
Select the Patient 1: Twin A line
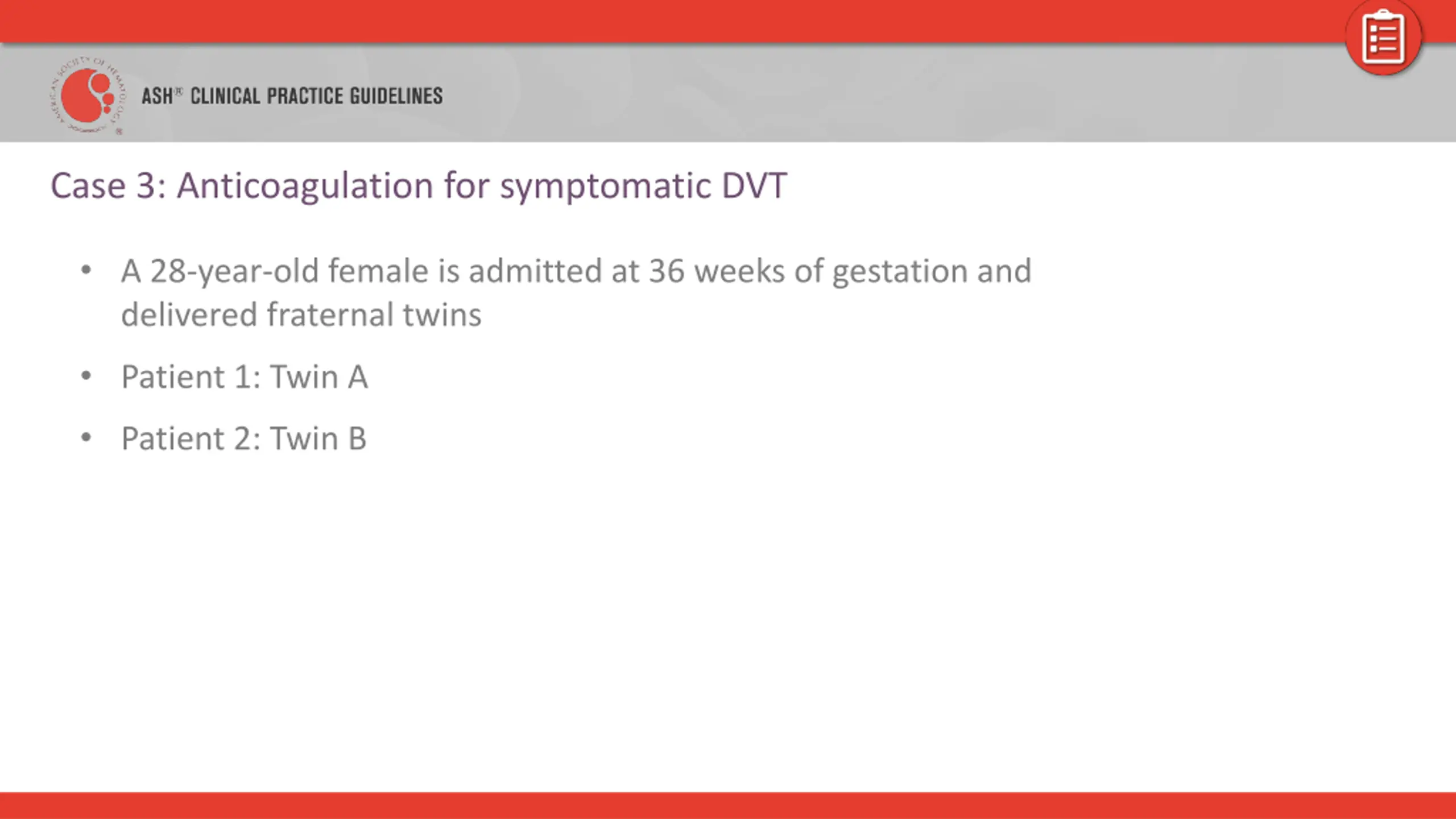click(x=244, y=377)
